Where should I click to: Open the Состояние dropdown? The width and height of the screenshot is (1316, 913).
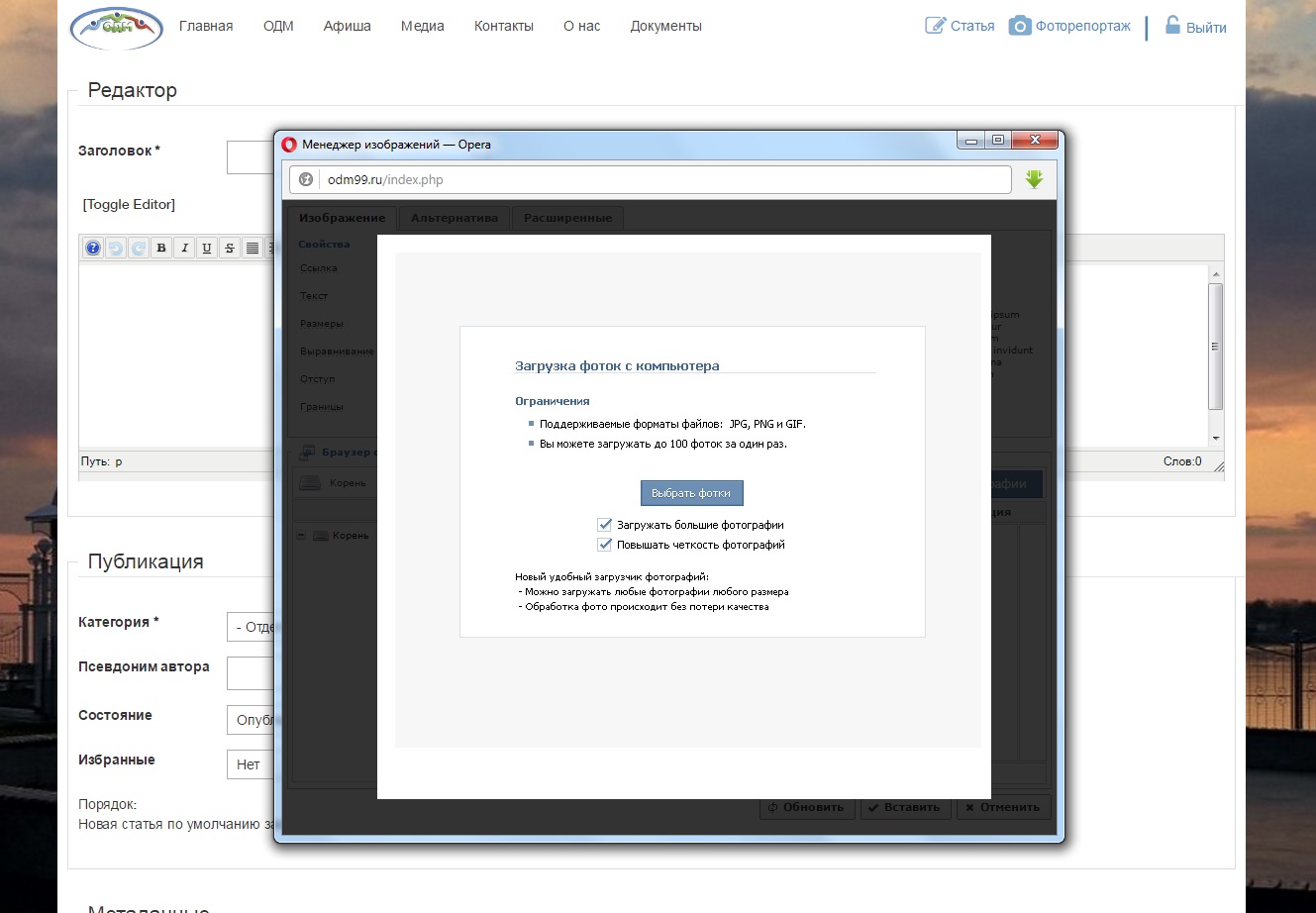[x=251, y=720]
